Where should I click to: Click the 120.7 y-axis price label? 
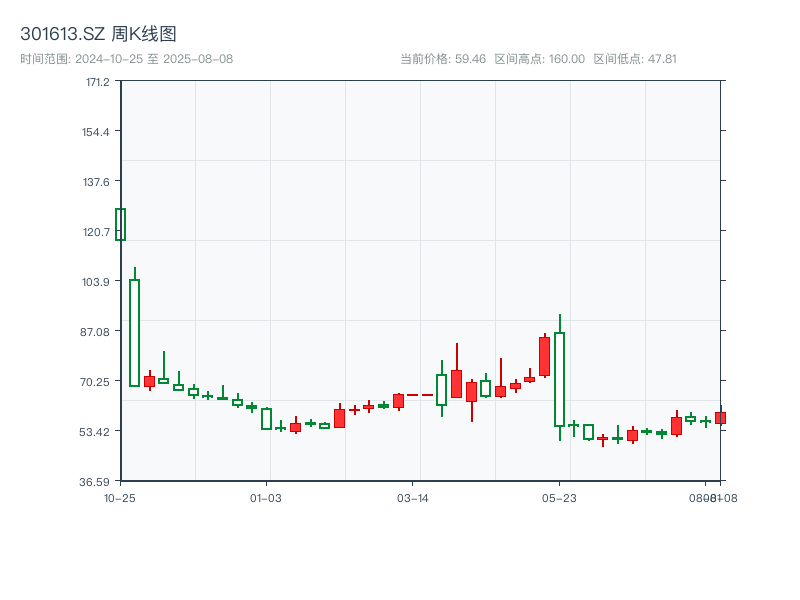pyautogui.click(x=97, y=232)
